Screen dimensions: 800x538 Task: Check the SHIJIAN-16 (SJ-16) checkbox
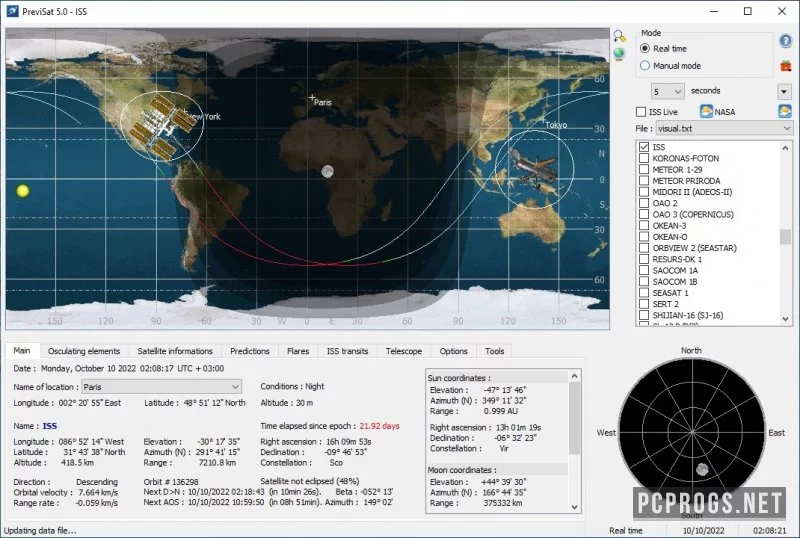pos(644,315)
